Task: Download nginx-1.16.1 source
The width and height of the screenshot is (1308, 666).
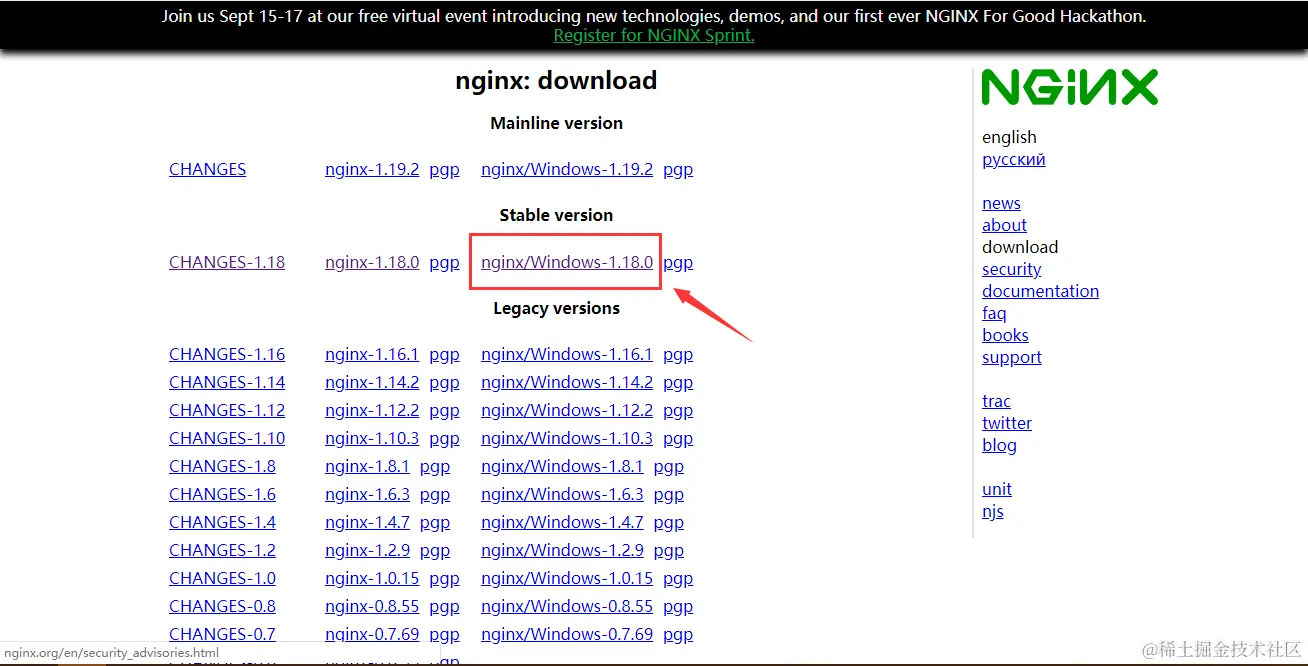Action: point(372,354)
